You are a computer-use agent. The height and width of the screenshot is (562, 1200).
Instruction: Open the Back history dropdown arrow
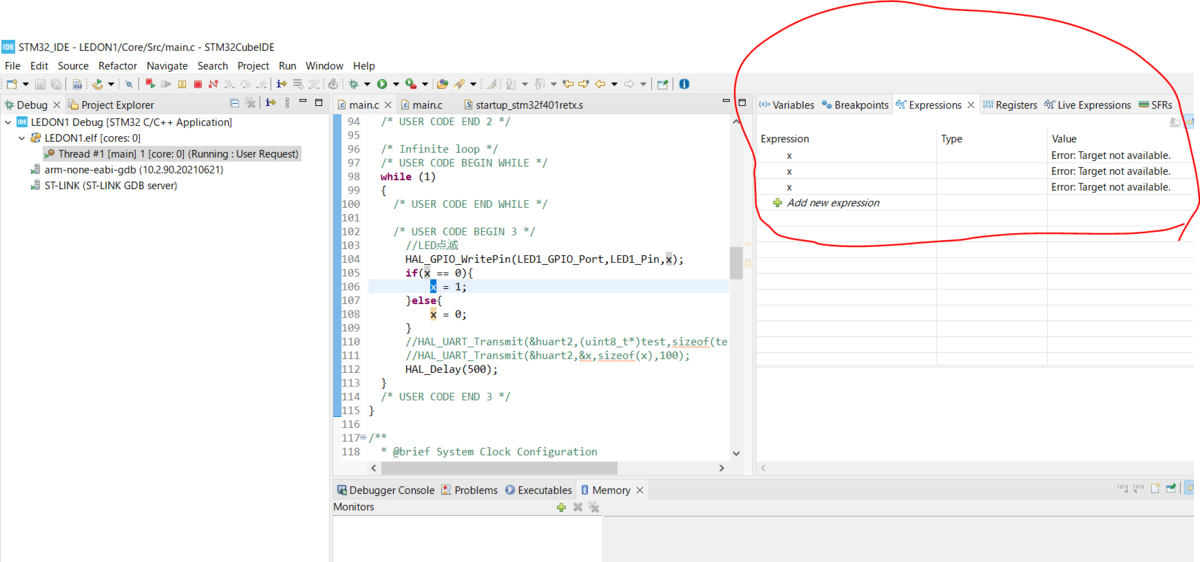(x=614, y=85)
